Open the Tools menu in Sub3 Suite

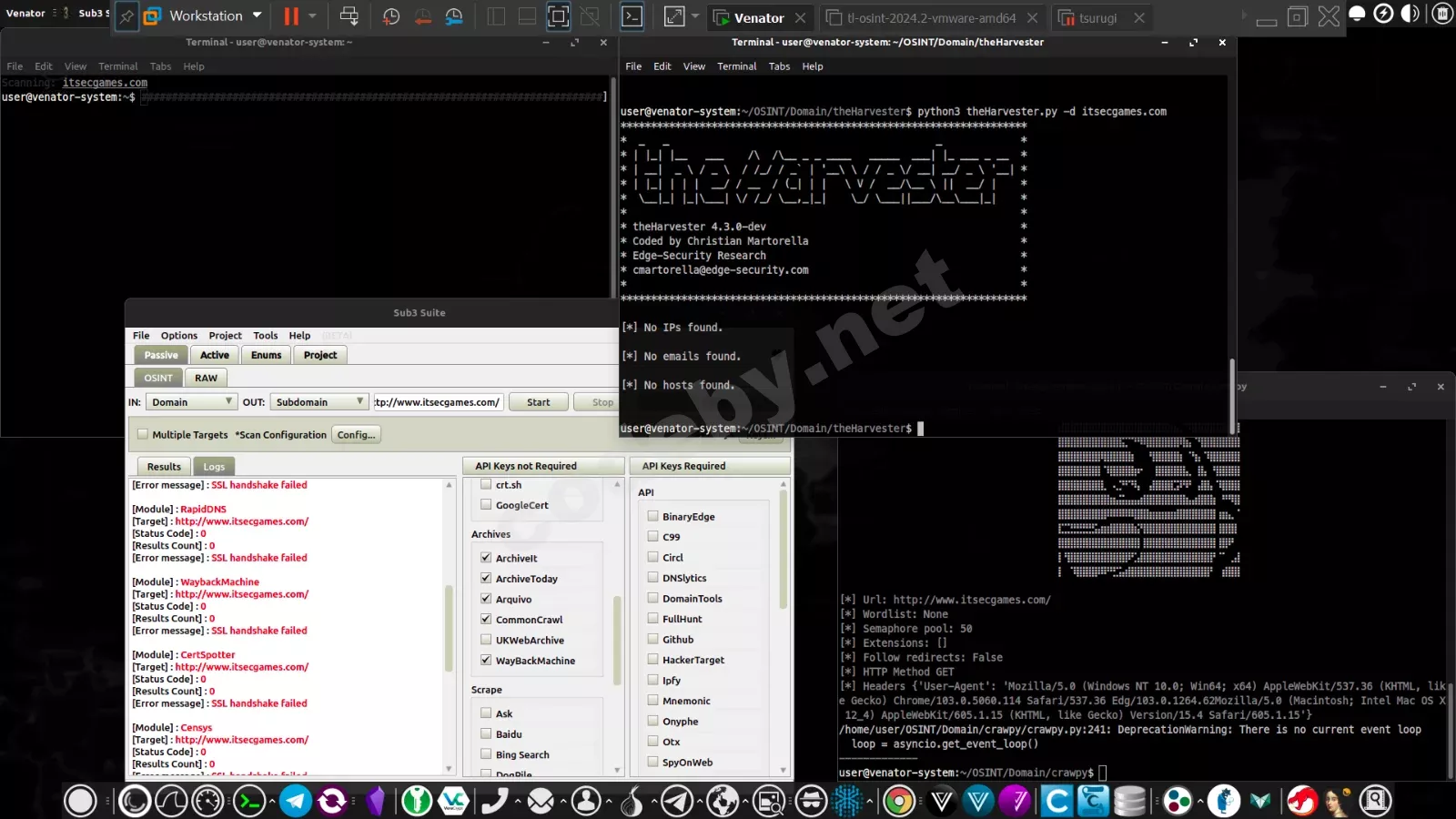[265, 335]
